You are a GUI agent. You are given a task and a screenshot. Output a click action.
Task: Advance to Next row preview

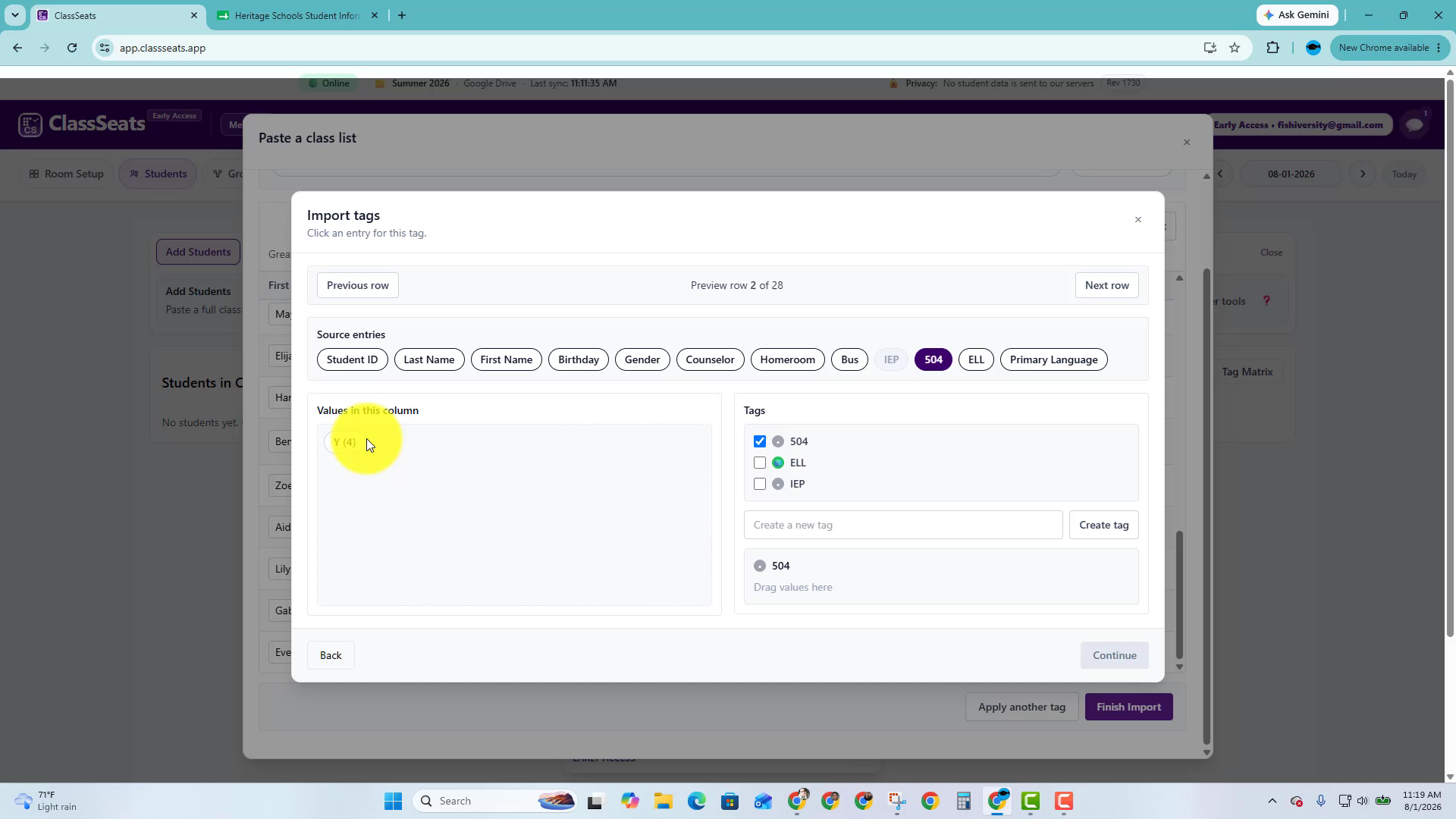coord(1107,285)
